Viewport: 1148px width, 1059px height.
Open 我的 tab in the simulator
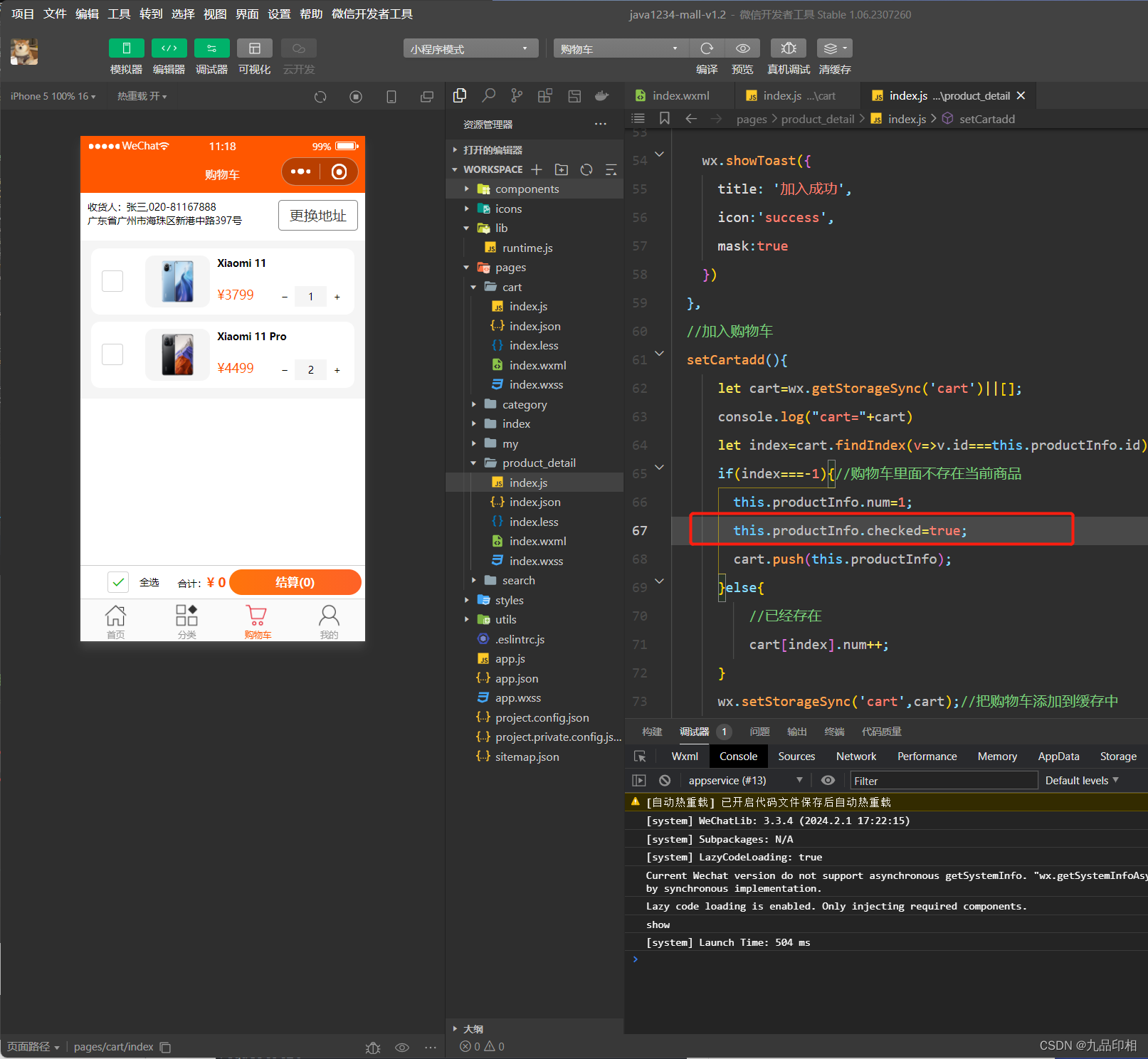pos(329,621)
